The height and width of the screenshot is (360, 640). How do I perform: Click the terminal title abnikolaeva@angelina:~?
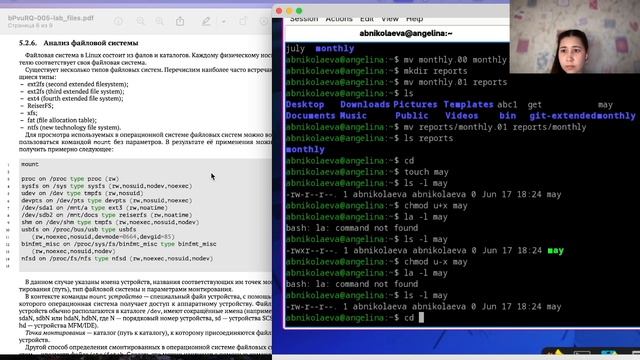[x=406, y=33]
